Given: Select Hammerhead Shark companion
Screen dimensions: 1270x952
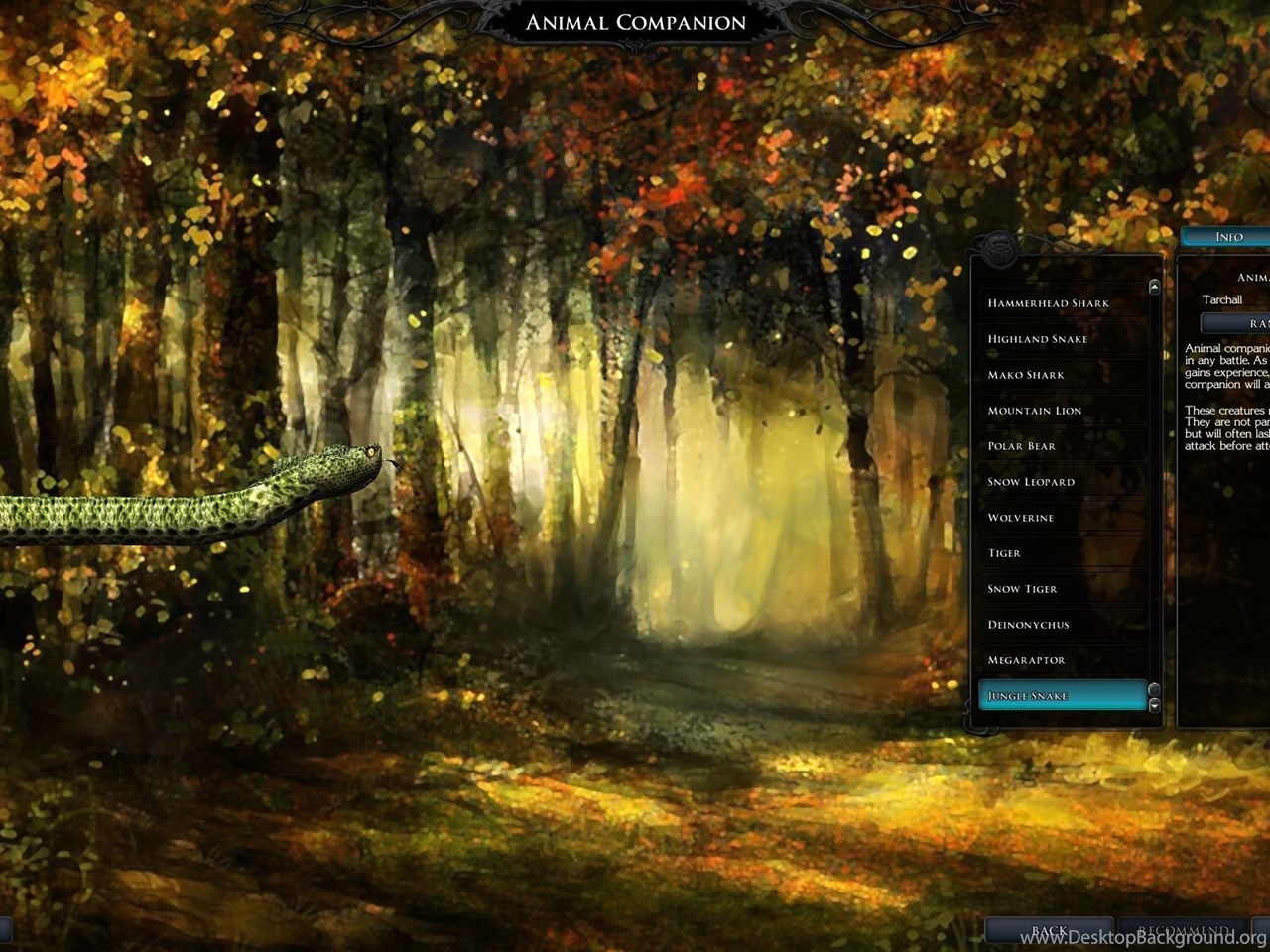Looking at the screenshot, I should (1062, 303).
